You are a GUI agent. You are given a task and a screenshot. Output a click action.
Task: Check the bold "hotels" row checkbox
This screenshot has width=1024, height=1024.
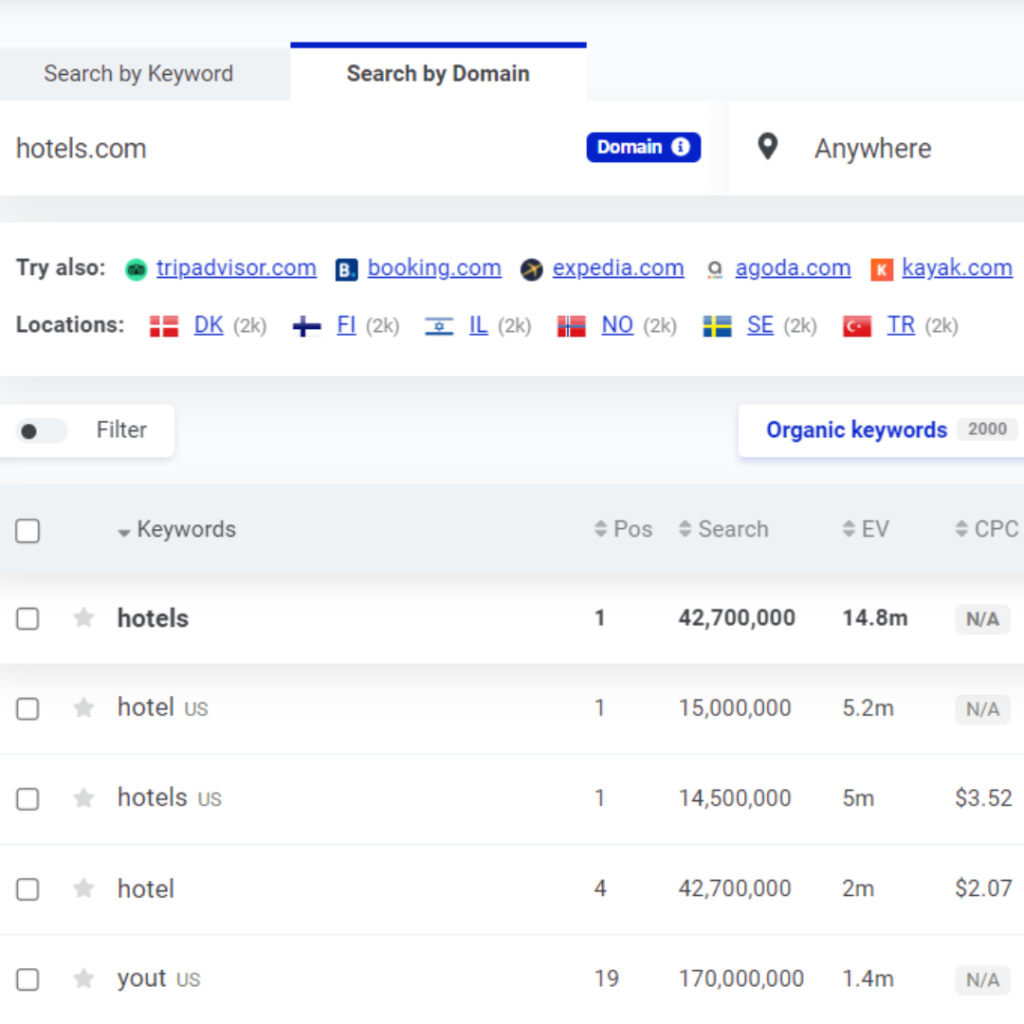click(x=27, y=618)
